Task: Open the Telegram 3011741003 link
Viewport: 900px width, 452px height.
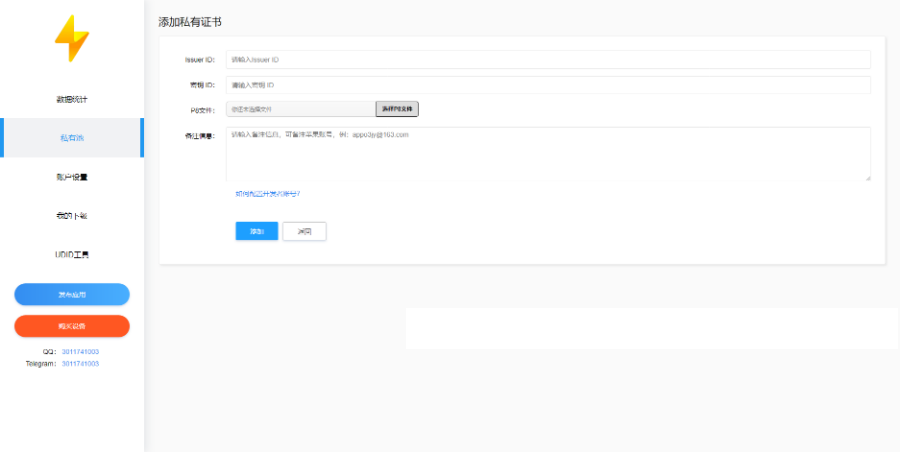Action: point(80,364)
